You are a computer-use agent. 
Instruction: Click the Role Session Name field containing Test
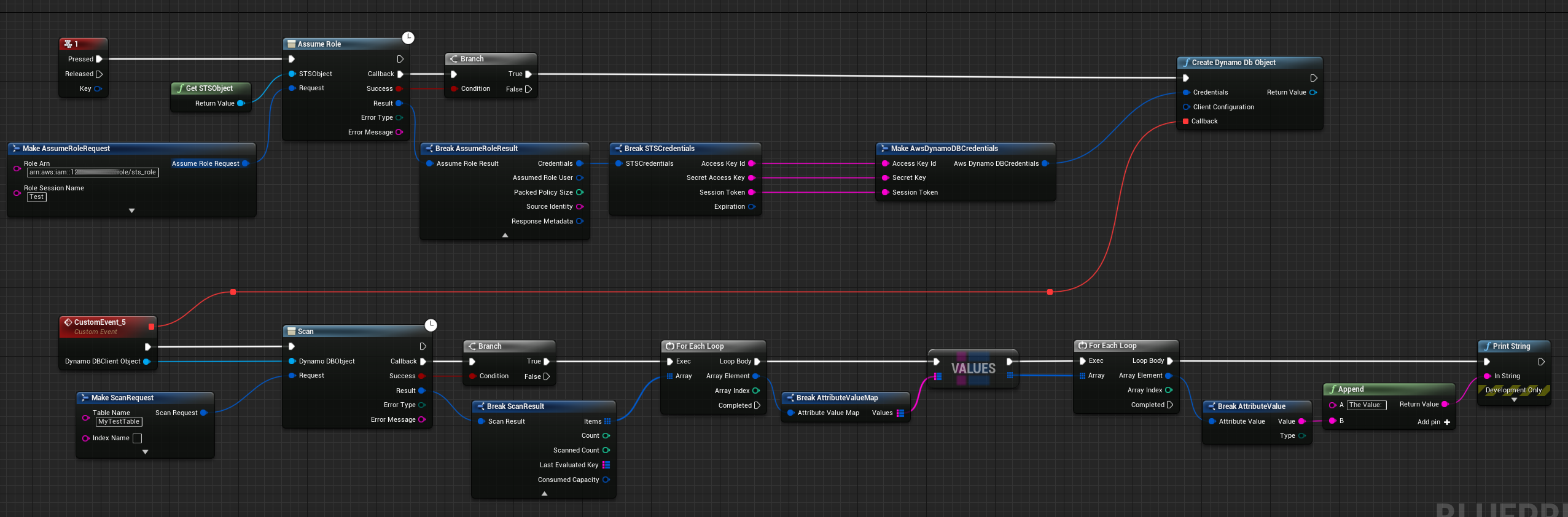pyautogui.click(x=36, y=197)
